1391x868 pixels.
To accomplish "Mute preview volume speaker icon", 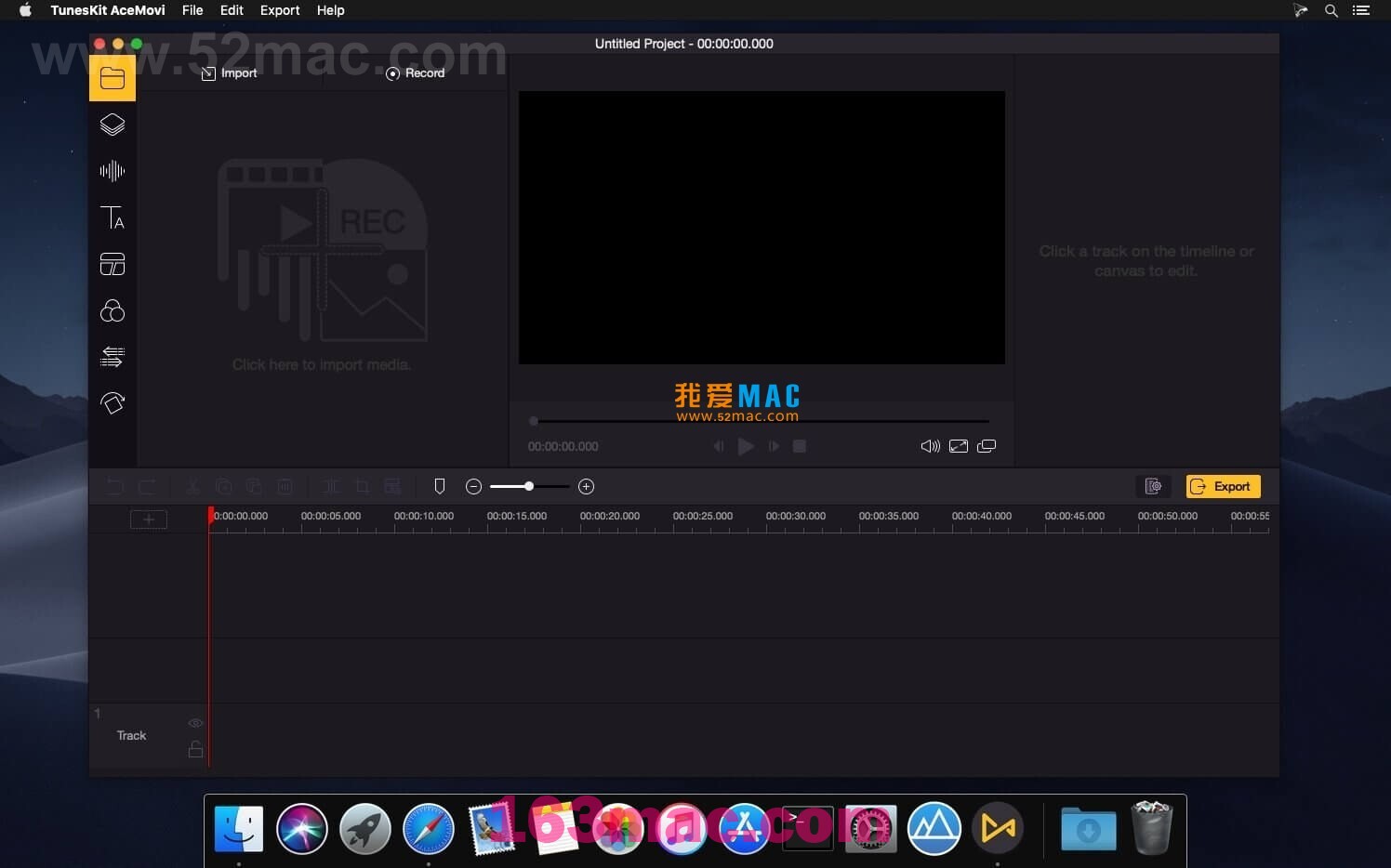I will (930, 447).
